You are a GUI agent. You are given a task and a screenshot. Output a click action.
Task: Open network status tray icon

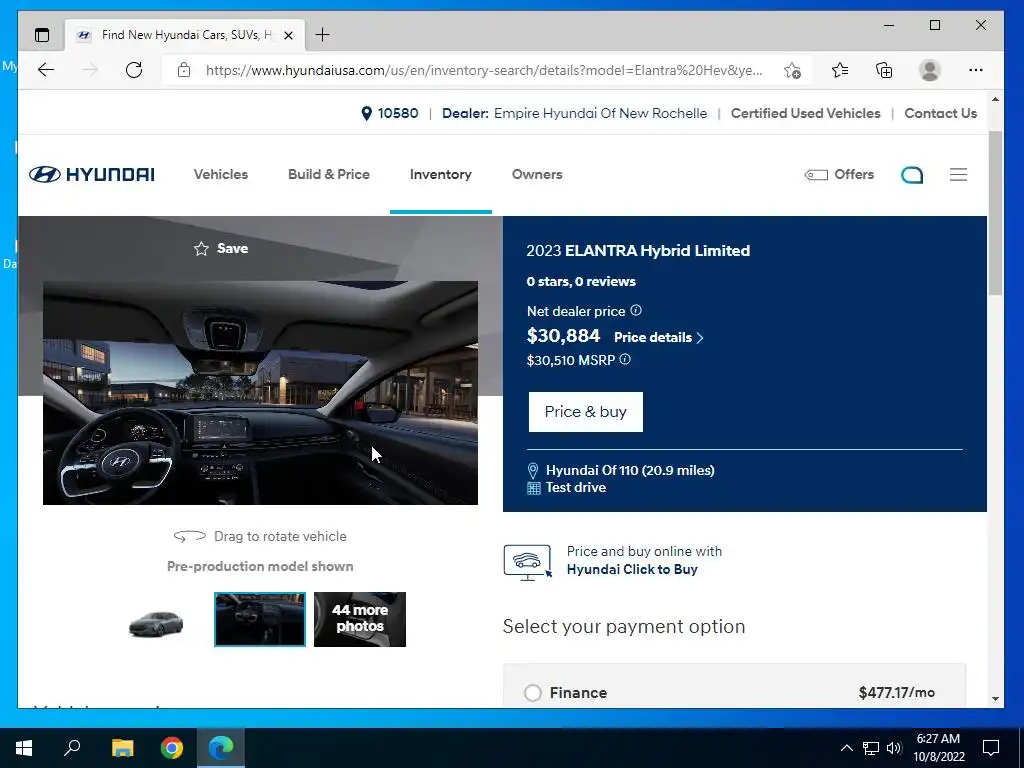(x=871, y=748)
